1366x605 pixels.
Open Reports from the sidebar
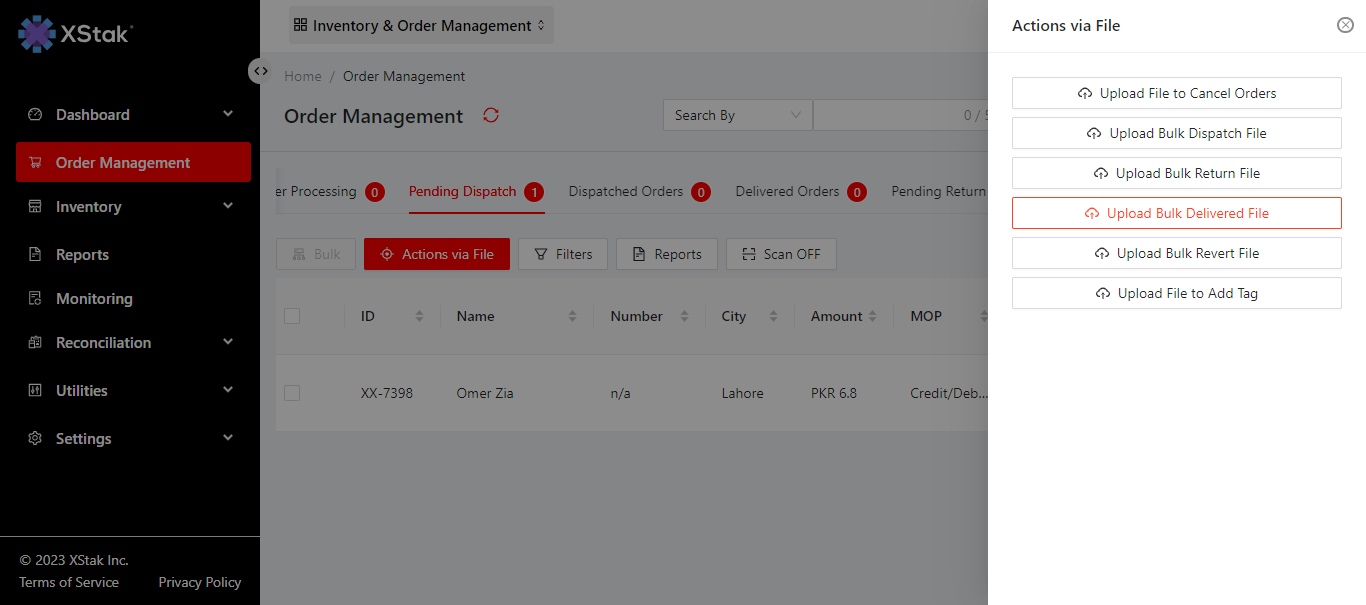point(82,255)
